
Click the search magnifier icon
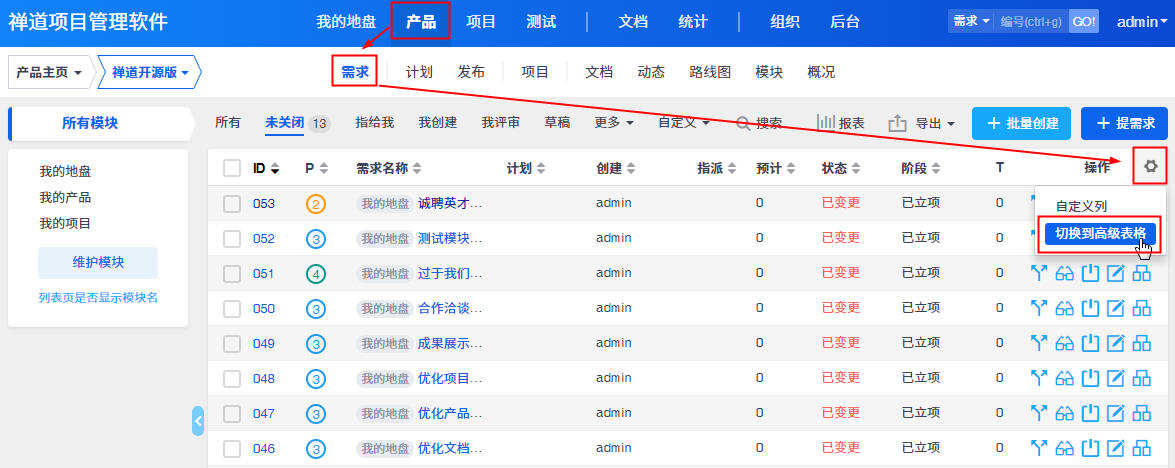pos(743,124)
